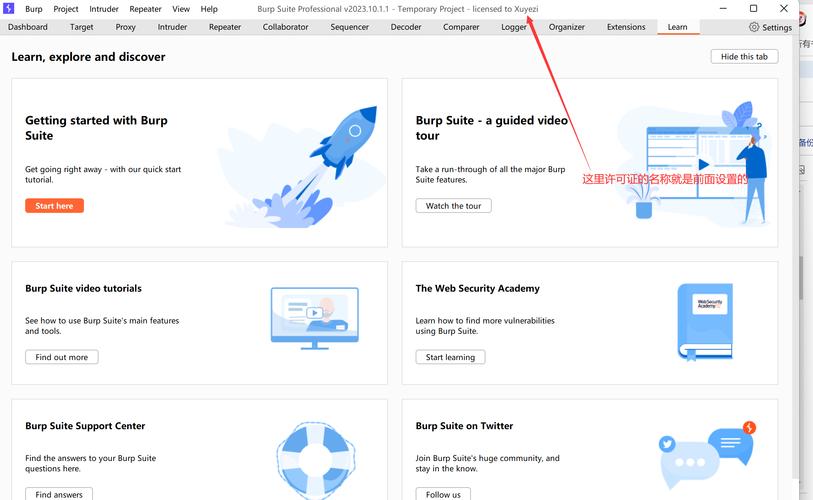The width and height of the screenshot is (813, 500).
Task: Click the Hide this tab button
Action: (744, 57)
